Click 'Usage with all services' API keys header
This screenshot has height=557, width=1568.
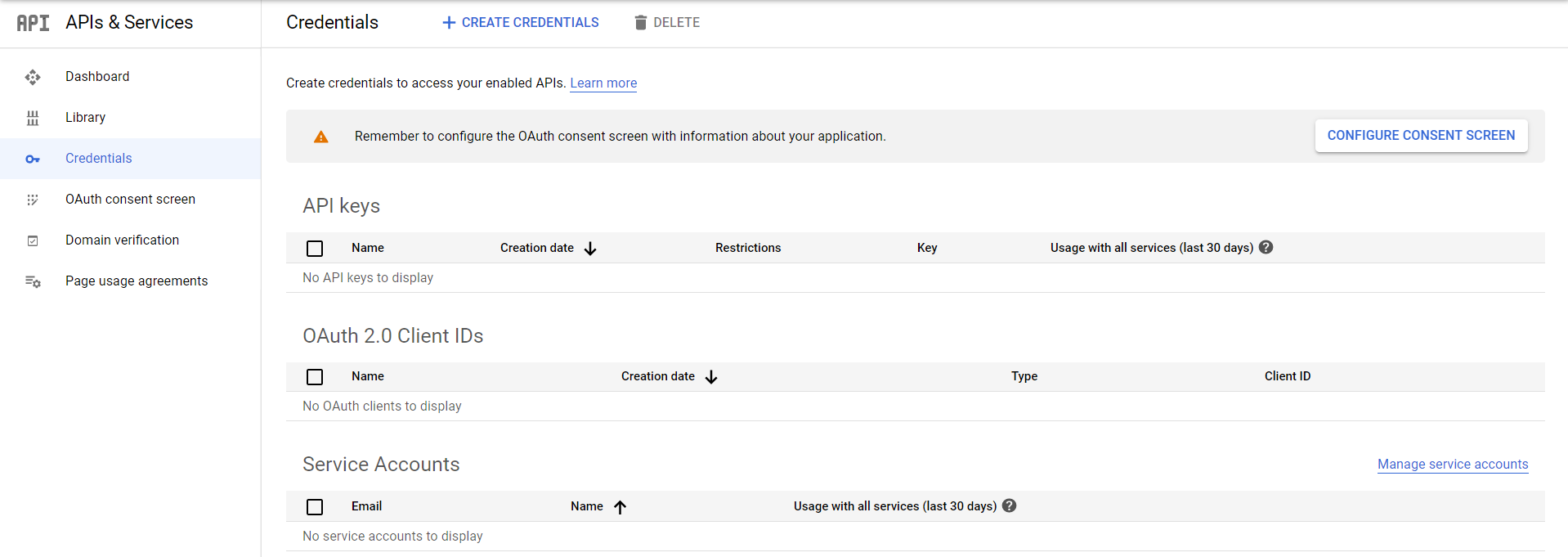(1152, 248)
